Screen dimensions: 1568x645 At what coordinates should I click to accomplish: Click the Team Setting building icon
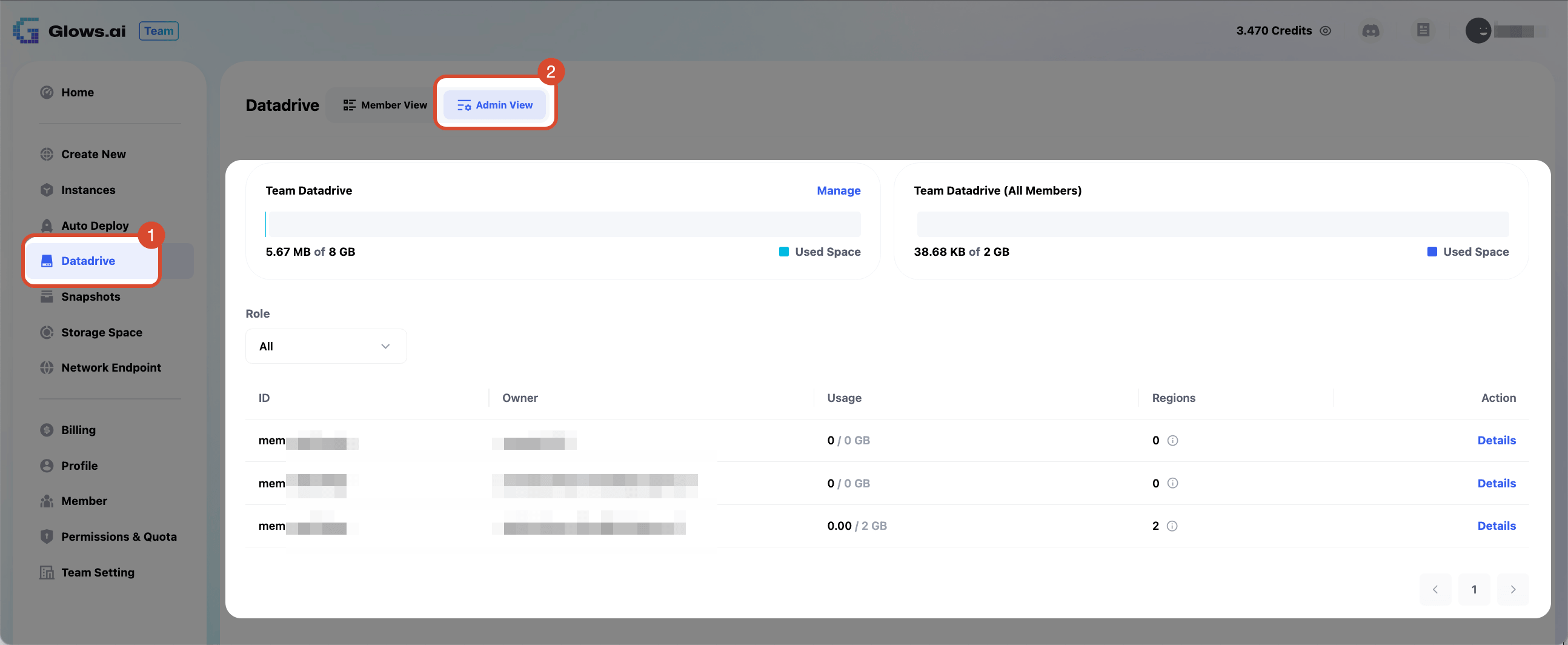coord(47,572)
